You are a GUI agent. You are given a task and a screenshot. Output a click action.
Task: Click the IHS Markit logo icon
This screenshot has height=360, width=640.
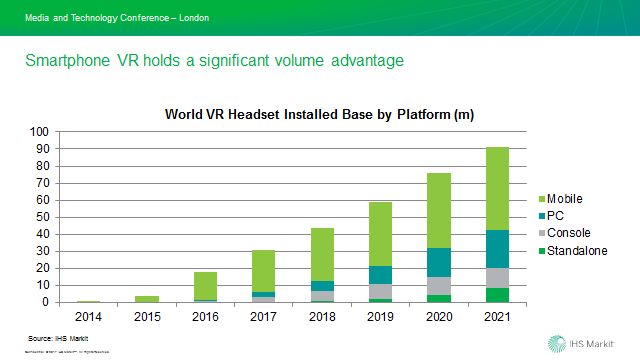pyautogui.click(x=556, y=344)
